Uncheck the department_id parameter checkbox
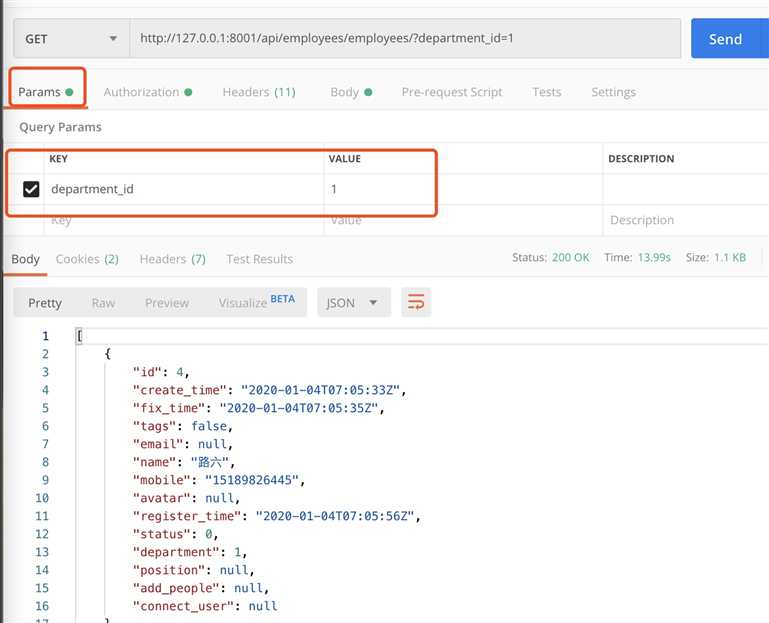 [x=31, y=189]
